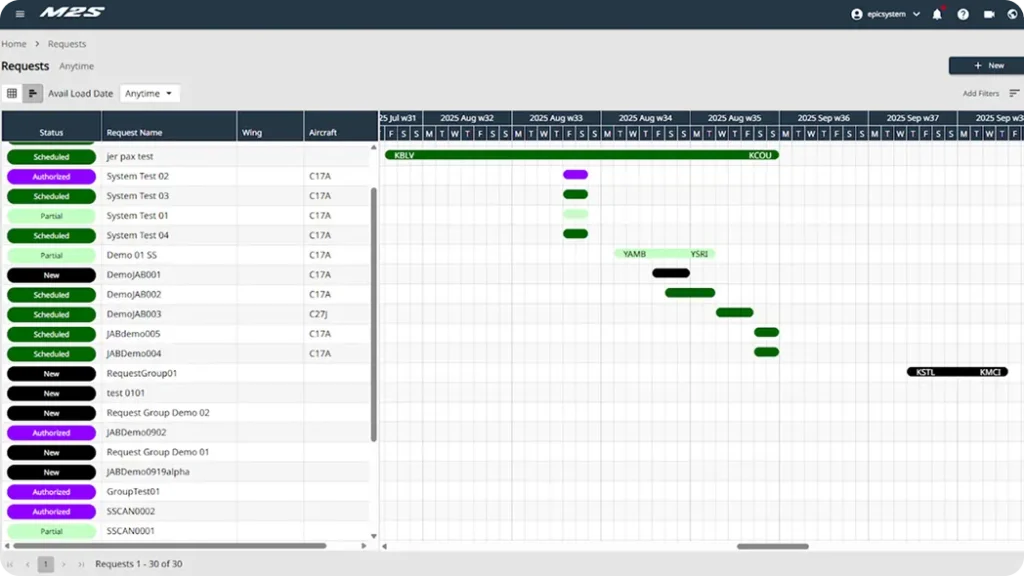Viewport: 1024px width, 576px height.
Task: Select page 1 in pagination
Action: pyautogui.click(x=45, y=564)
